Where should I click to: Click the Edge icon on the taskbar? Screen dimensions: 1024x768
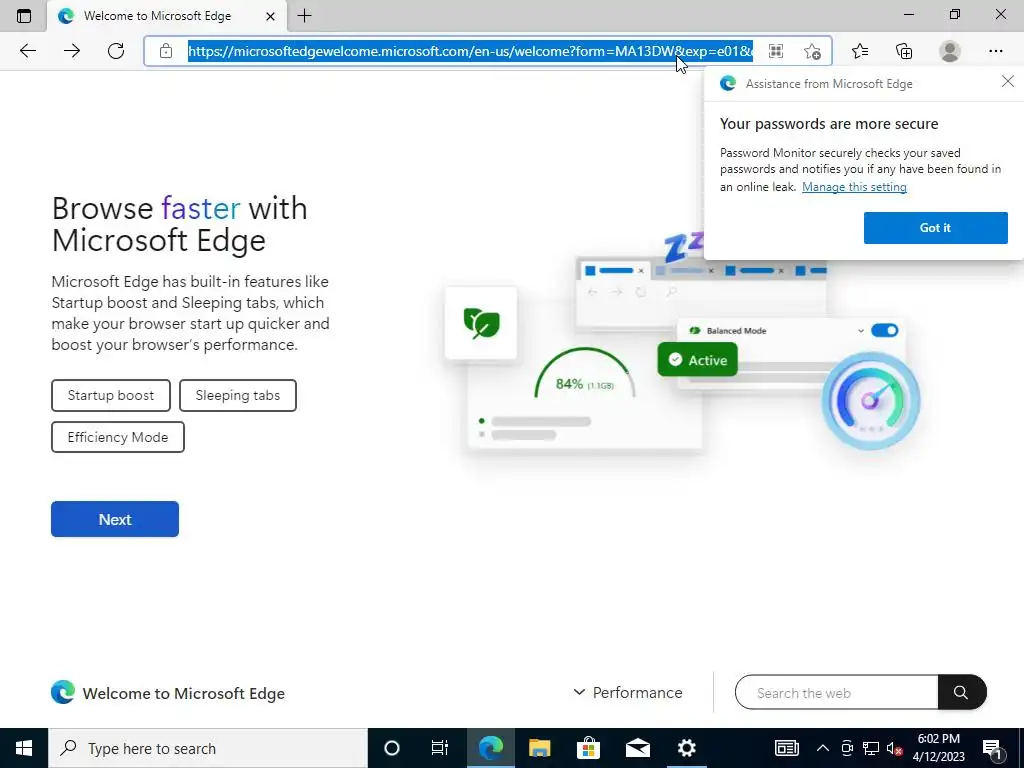(x=490, y=748)
